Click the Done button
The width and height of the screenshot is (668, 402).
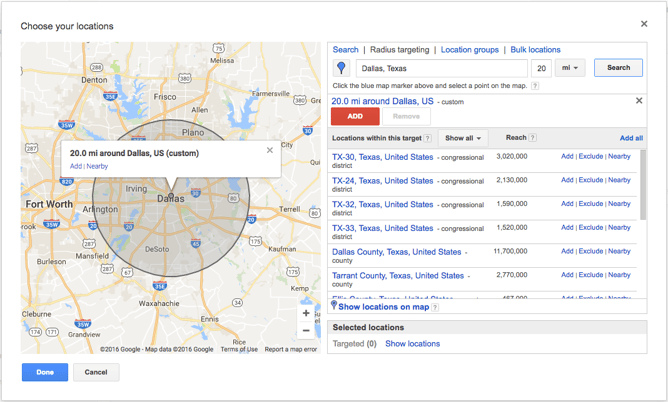[x=45, y=372]
